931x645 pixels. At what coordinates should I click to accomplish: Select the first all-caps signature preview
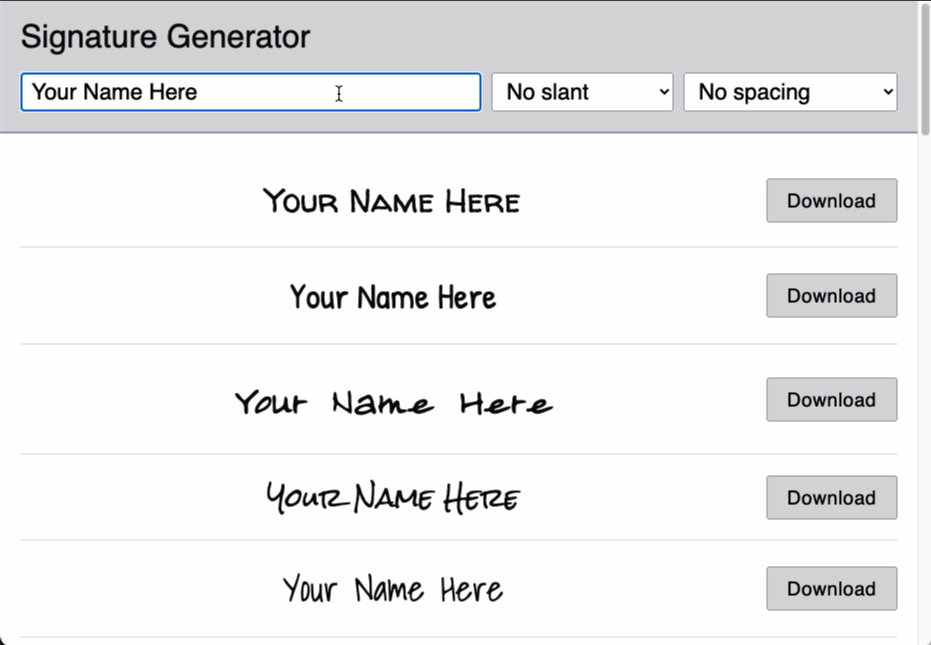(x=391, y=200)
